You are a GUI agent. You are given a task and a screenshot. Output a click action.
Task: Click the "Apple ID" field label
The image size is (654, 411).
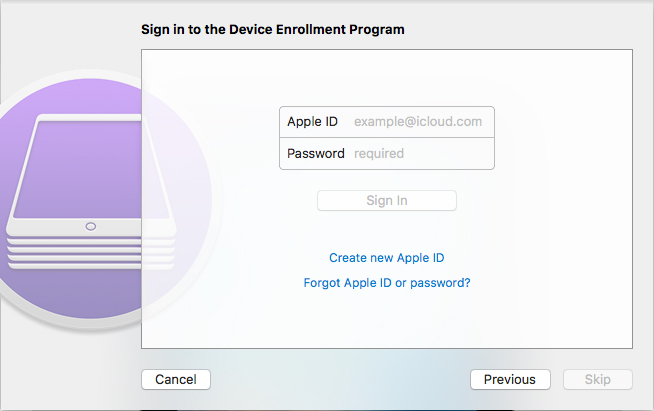(x=312, y=122)
